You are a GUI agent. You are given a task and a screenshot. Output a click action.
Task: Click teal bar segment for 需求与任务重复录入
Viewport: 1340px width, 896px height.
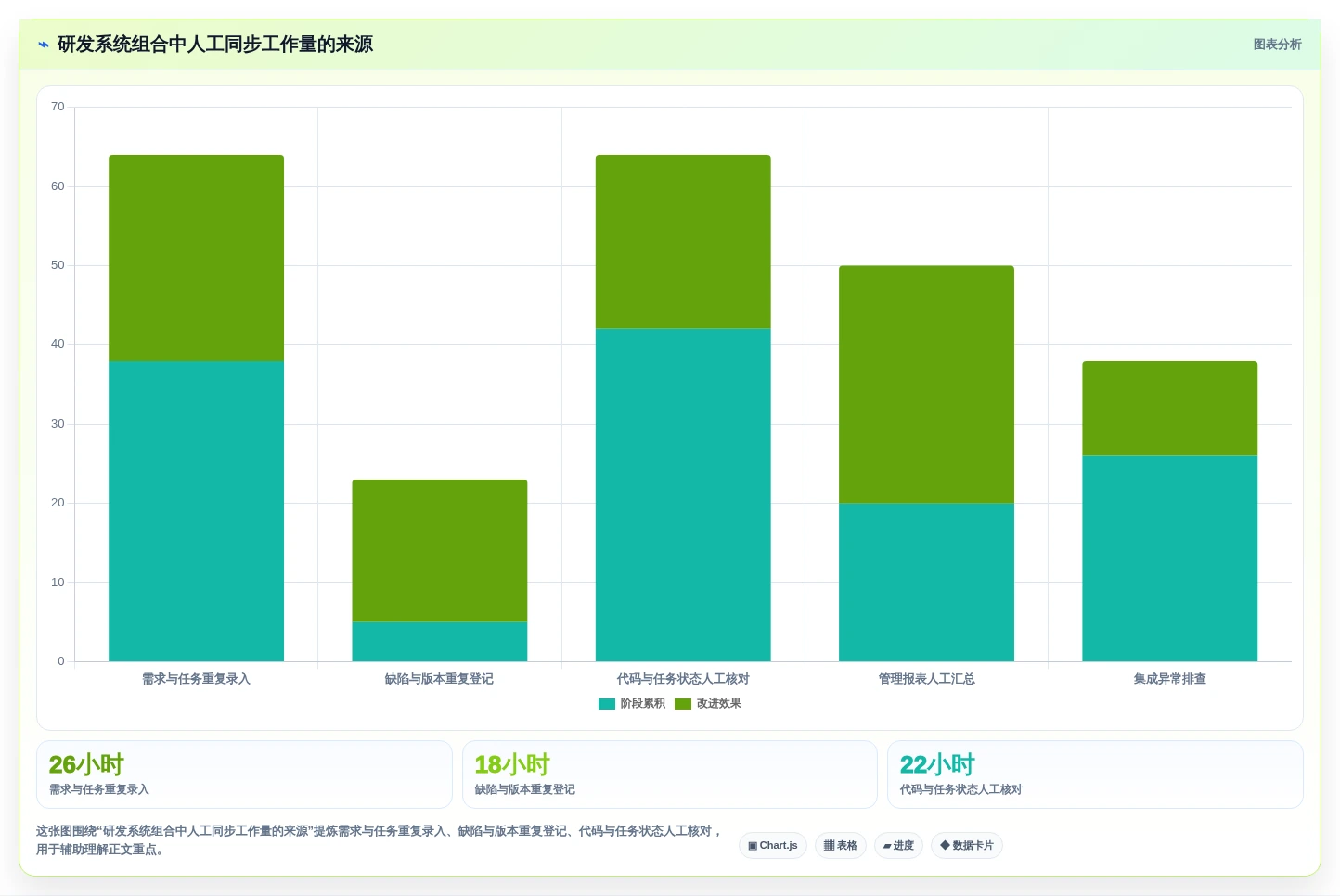point(196,511)
